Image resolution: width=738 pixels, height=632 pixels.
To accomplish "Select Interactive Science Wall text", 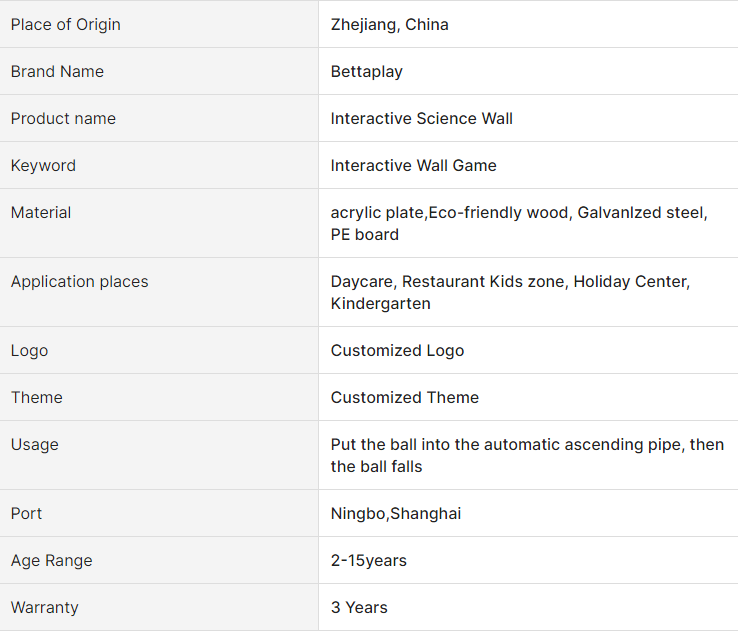I will pos(421,119).
